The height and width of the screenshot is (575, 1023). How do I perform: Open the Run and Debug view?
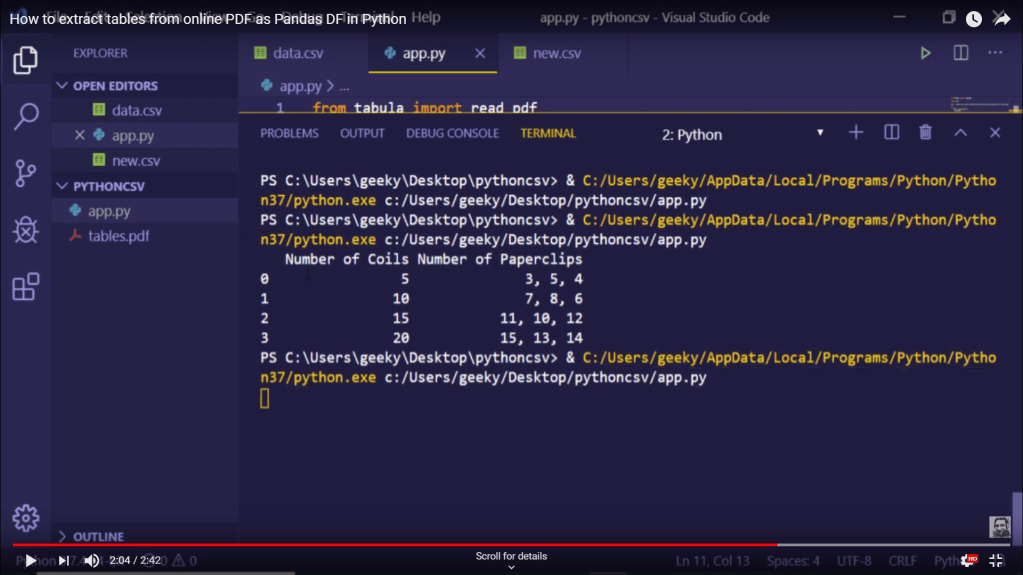(x=25, y=230)
